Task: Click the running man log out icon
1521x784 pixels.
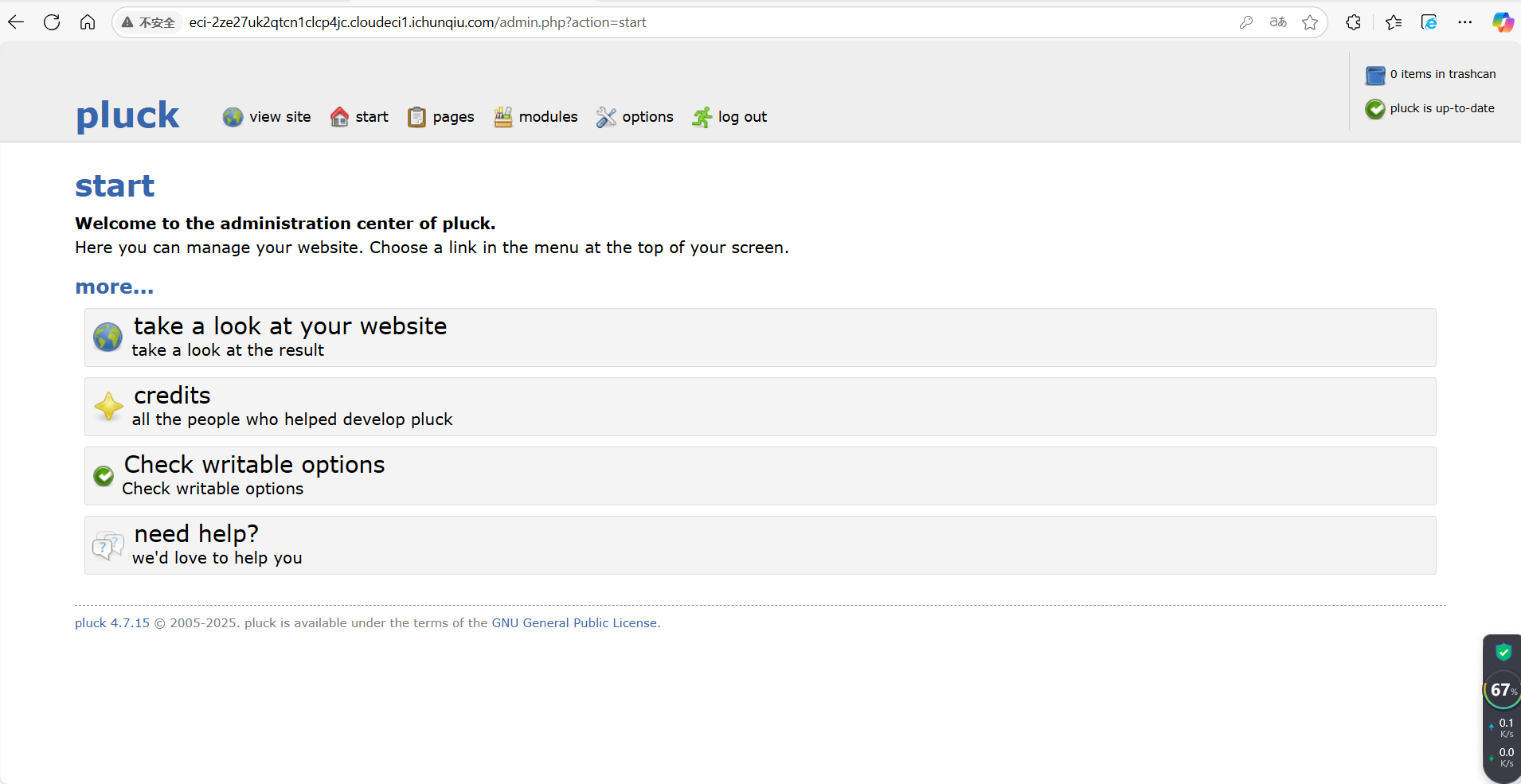Action: click(x=702, y=117)
